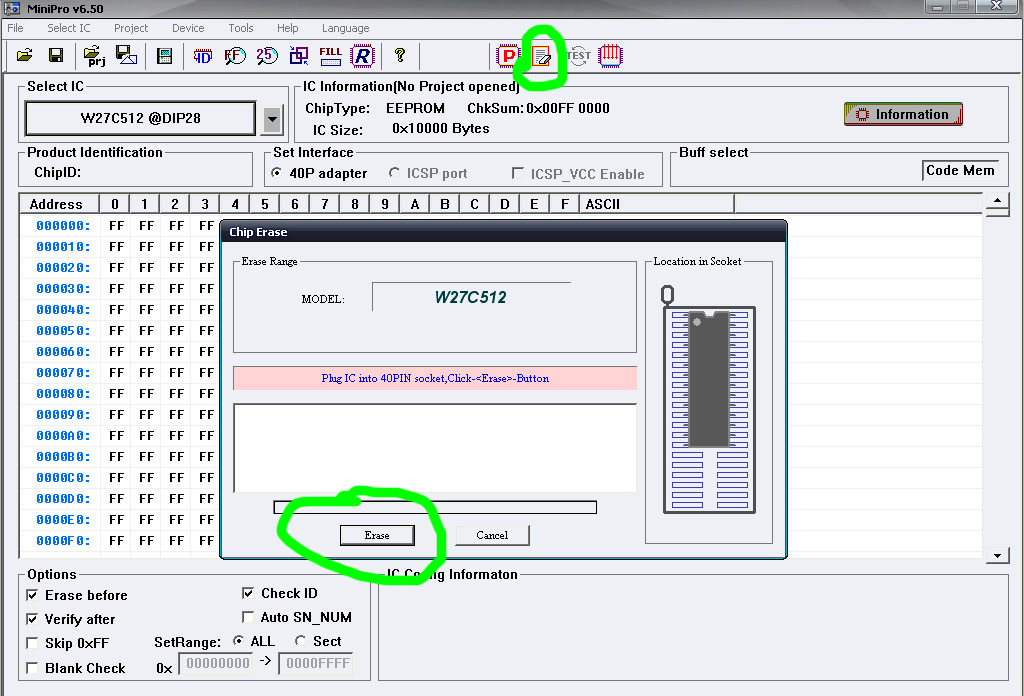Enable the Auto SN_NUM checkbox
Screen dimensions: 1024x696
[248, 617]
